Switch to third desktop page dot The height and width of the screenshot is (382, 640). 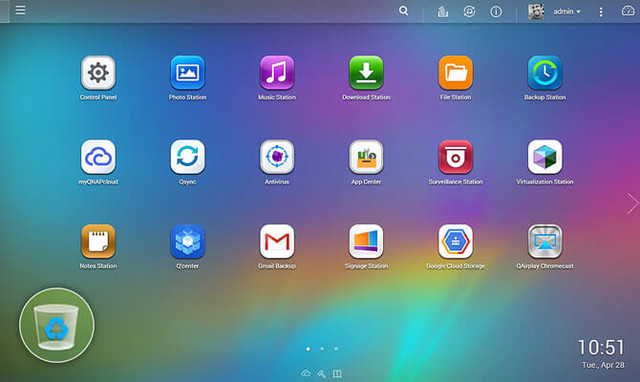pos(336,349)
